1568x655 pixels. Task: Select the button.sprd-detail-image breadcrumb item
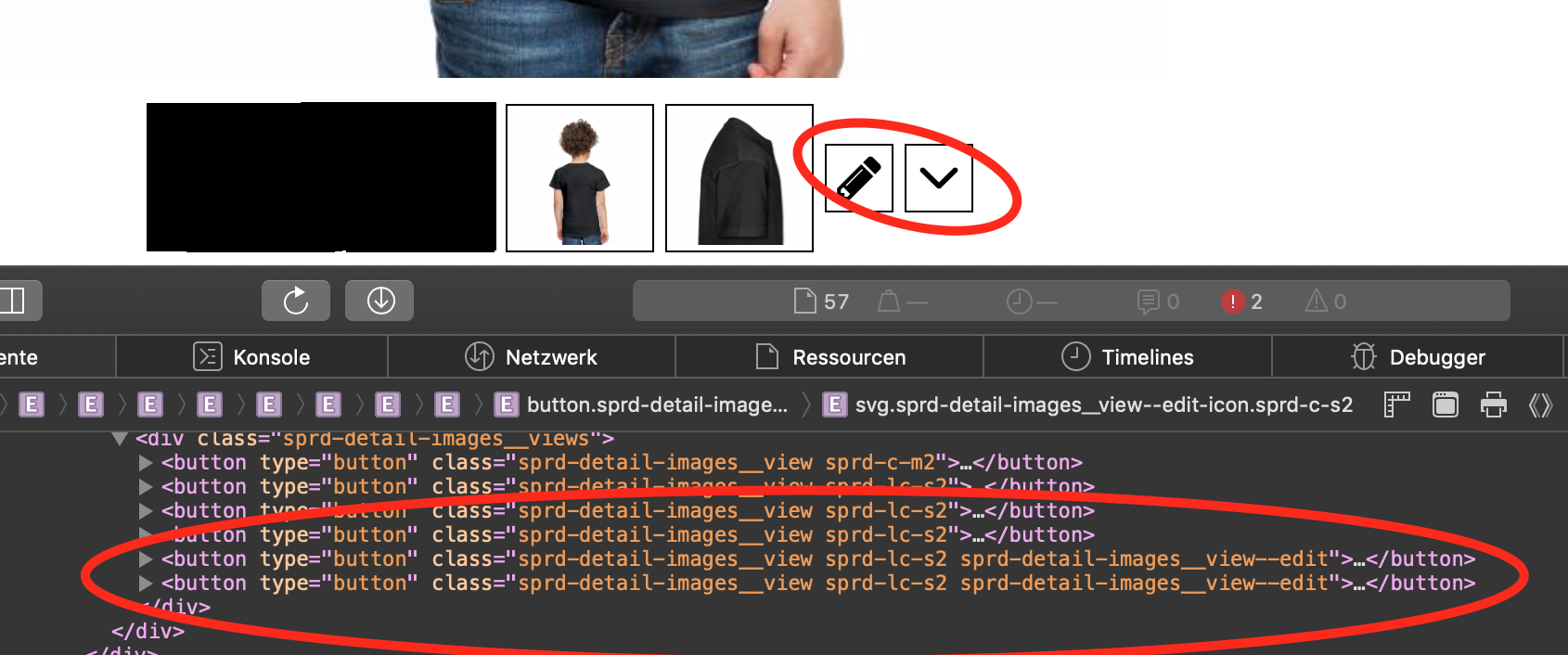click(642, 405)
